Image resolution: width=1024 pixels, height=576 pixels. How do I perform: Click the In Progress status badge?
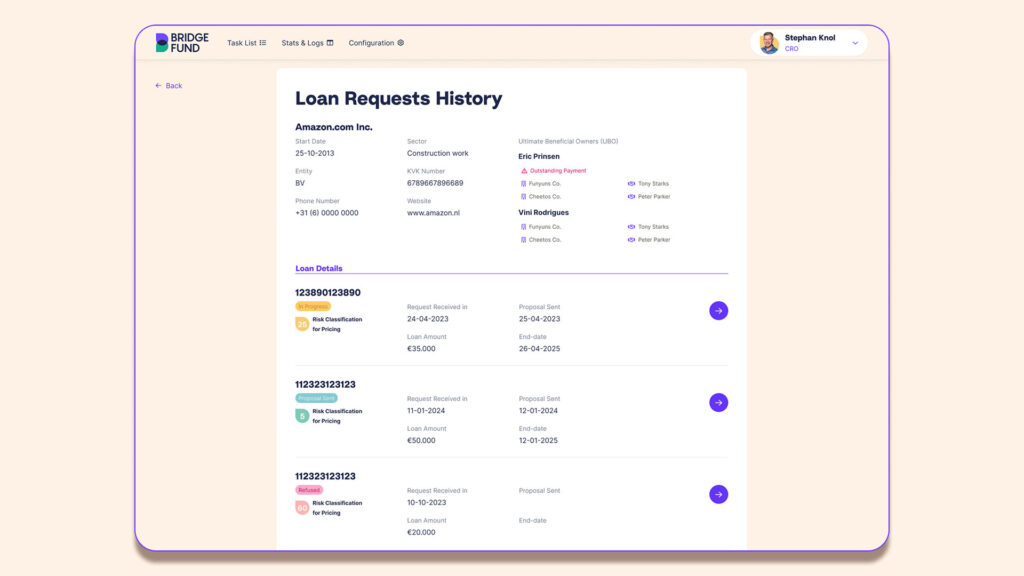pos(313,306)
